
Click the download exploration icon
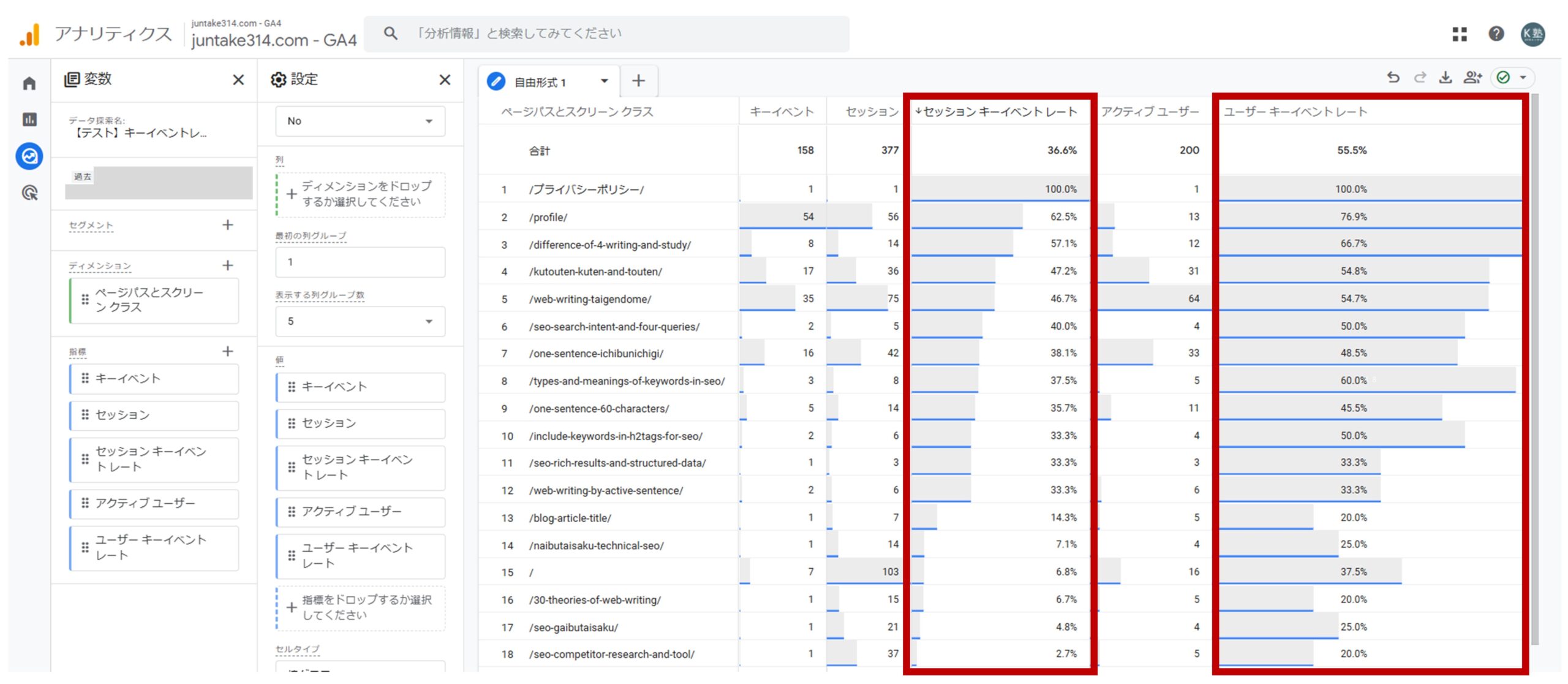point(1445,78)
